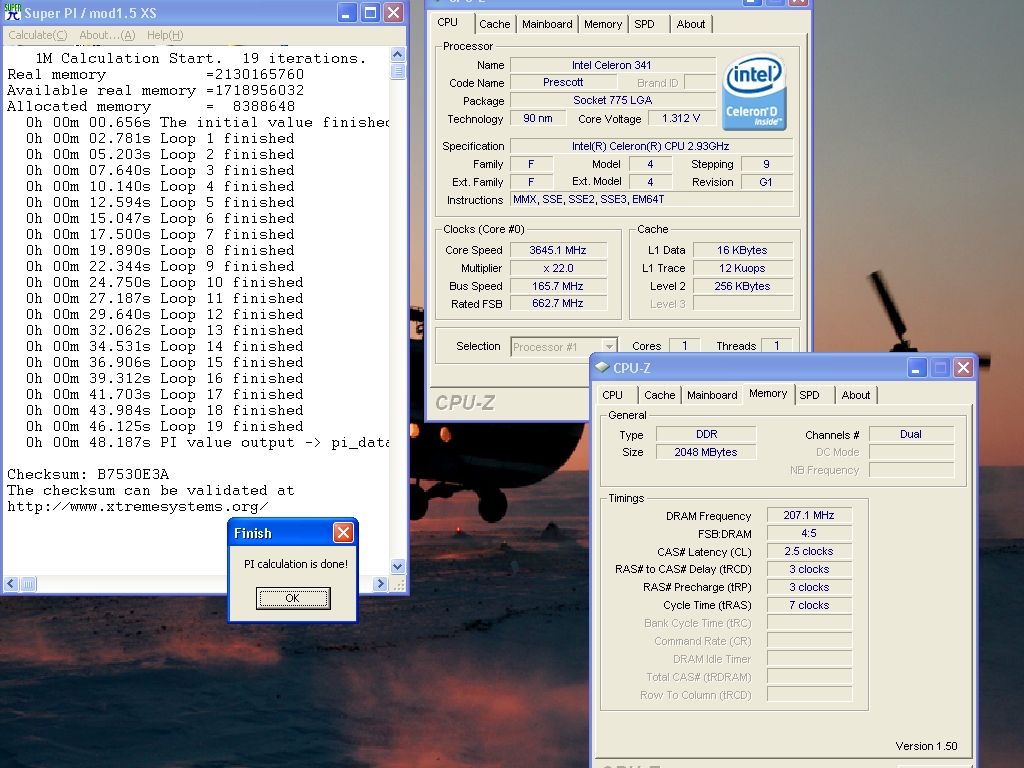Click the Revision value G1
The height and width of the screenshot is (768, 1024).
point(766,182)
